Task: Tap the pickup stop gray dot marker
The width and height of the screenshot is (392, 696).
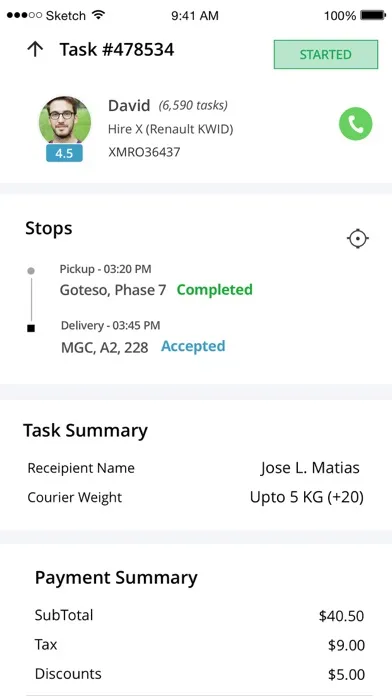Action: click(x=31, y=271)
